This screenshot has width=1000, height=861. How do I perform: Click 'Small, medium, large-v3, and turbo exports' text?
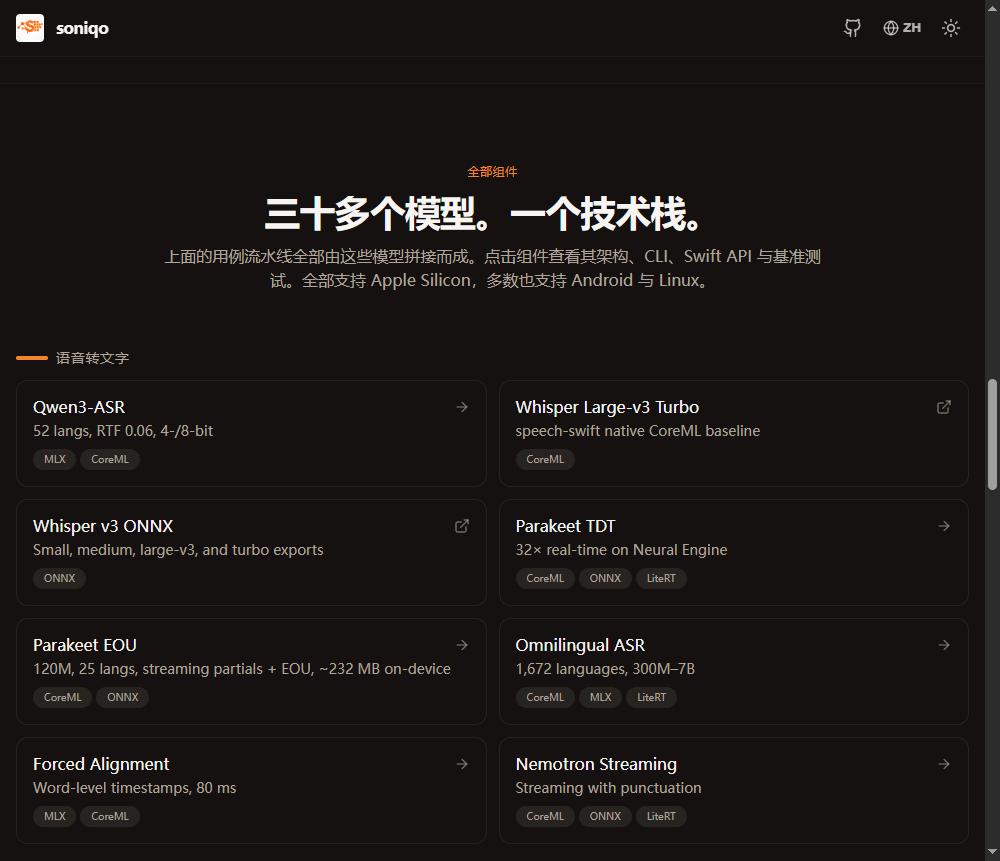[178, 550]
